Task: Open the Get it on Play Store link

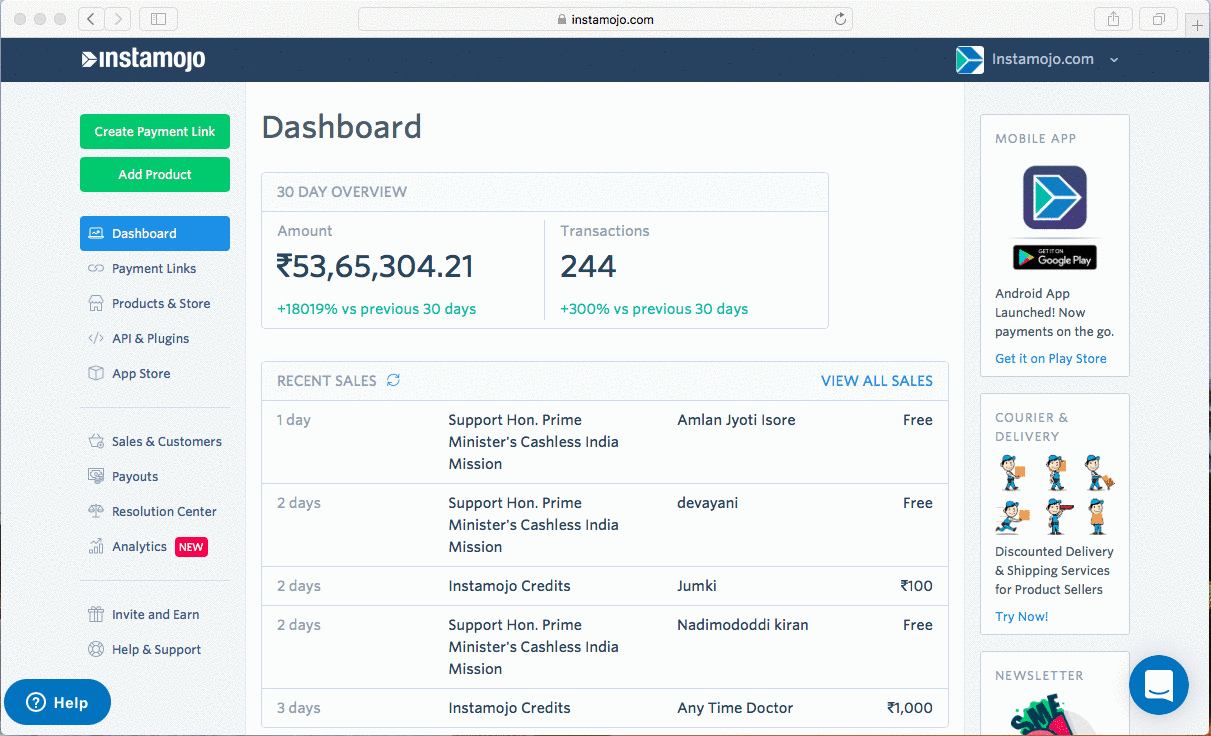Action: click(x=1050, y=359)
